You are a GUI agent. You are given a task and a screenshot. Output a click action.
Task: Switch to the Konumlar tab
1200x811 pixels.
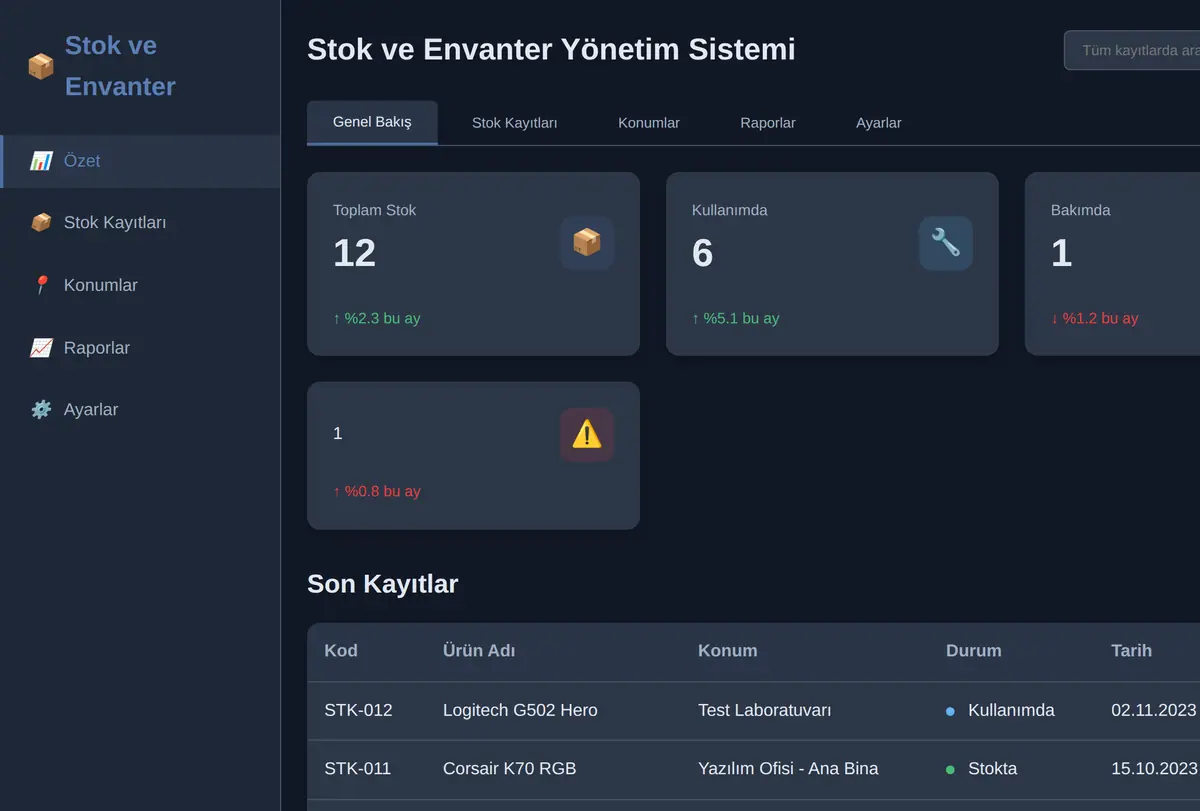tap(649, 123)
